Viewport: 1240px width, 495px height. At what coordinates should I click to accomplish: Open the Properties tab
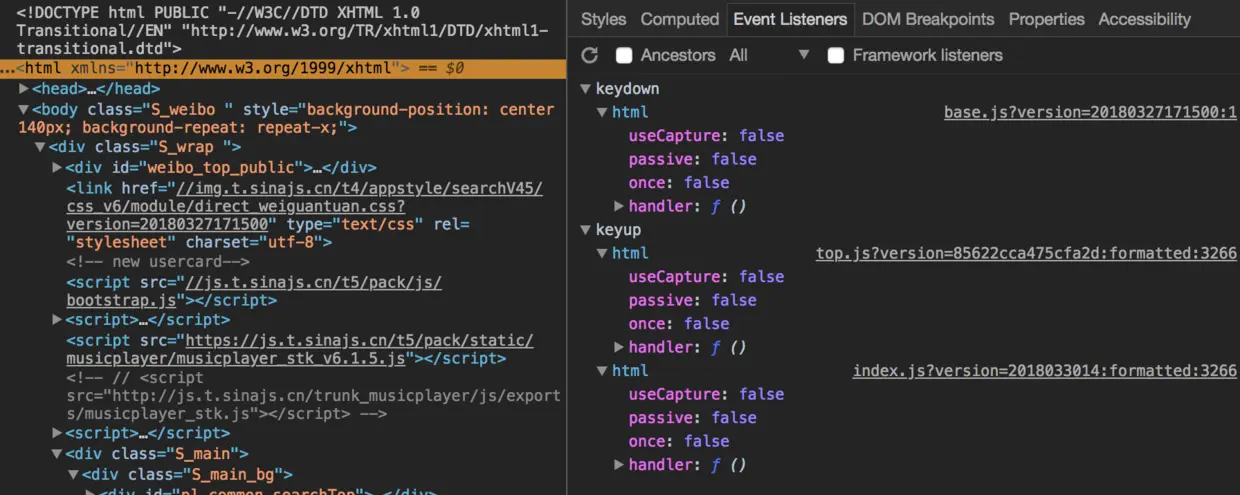[x=1046, y=19]
